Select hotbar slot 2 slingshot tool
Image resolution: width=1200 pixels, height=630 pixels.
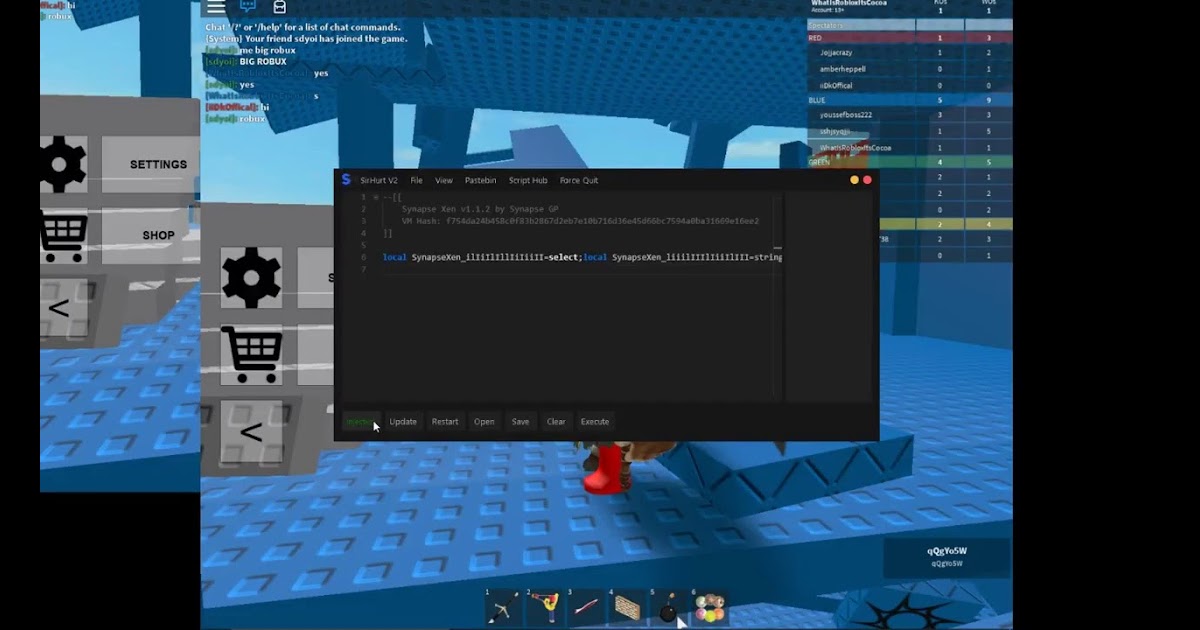[x=545, y=608]
